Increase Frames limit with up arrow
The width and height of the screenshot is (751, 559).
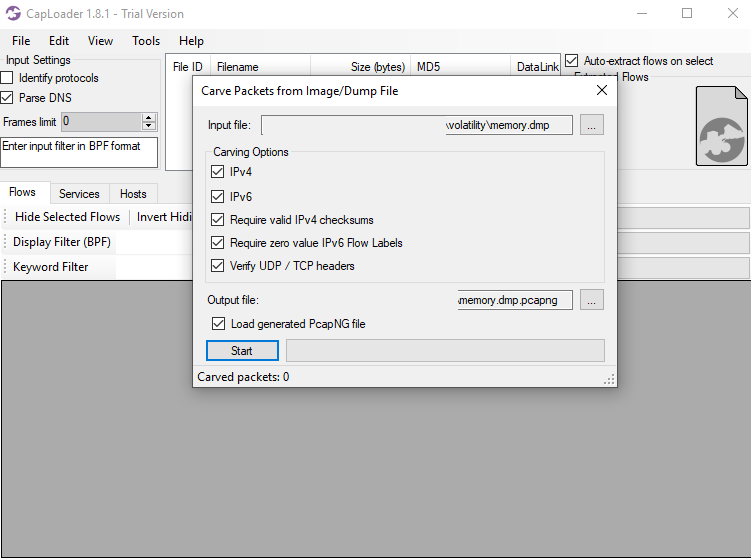click(149, 118)
